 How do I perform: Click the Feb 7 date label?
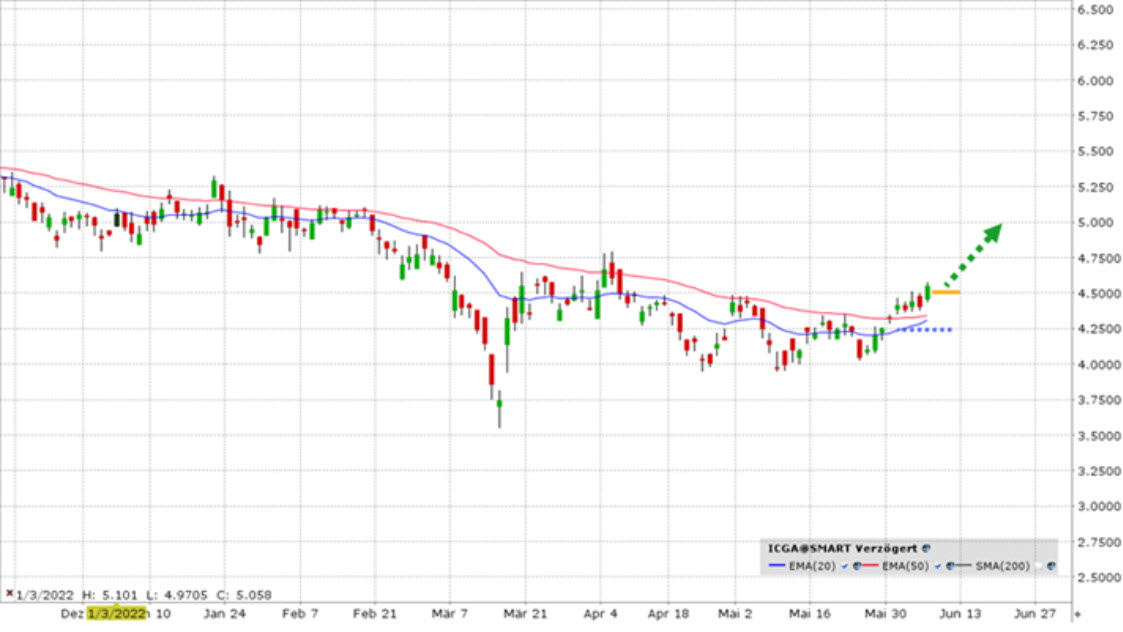pyautogui.click(x=300, y=613)
